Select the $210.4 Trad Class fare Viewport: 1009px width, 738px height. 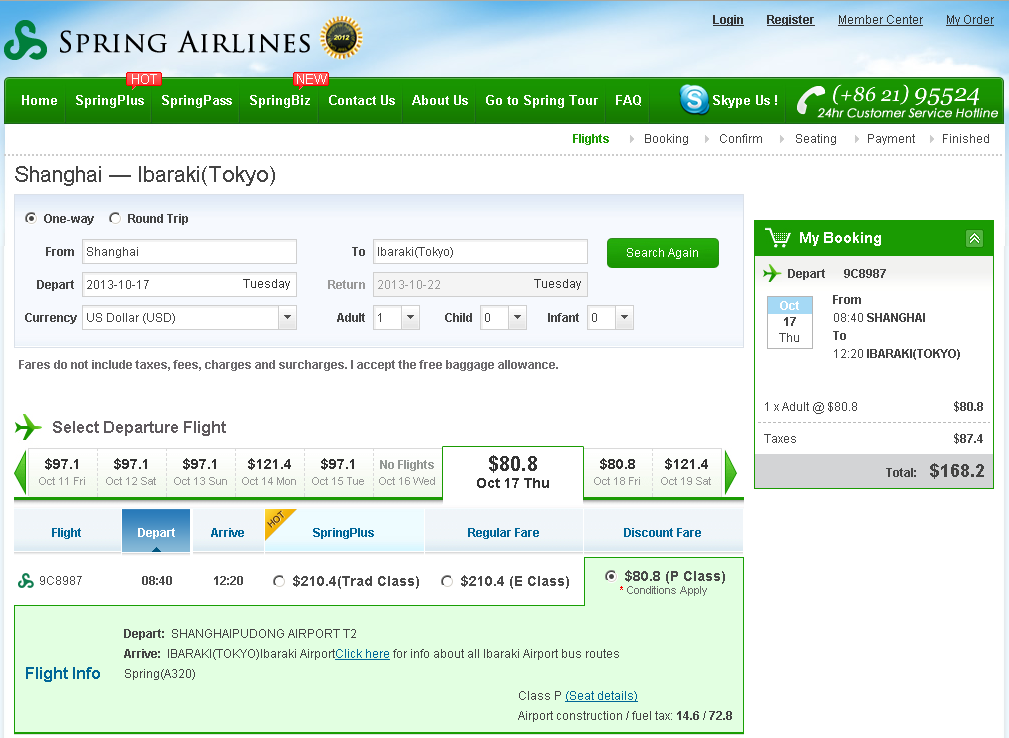point(278,581)
